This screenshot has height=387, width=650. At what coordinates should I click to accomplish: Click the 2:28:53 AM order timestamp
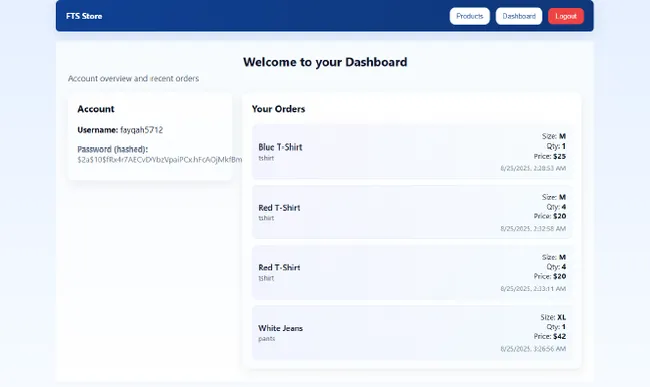click(533, 168)
